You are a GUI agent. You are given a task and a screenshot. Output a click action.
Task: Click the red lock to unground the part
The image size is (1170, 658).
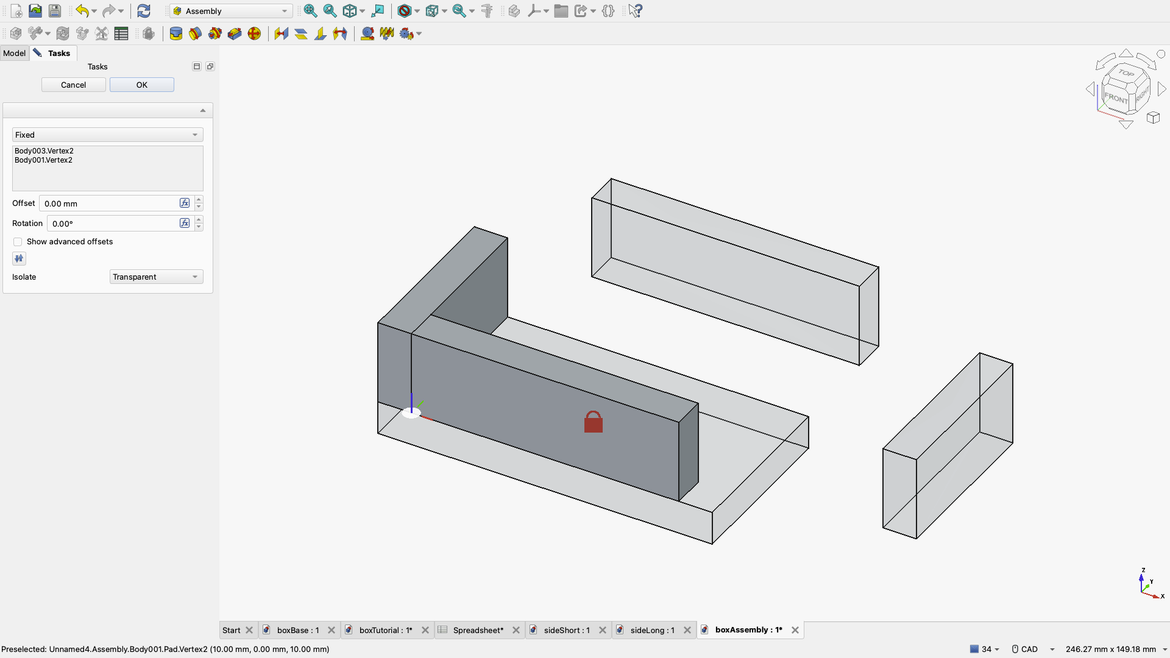pyautogui.click(x=593, y=421)
